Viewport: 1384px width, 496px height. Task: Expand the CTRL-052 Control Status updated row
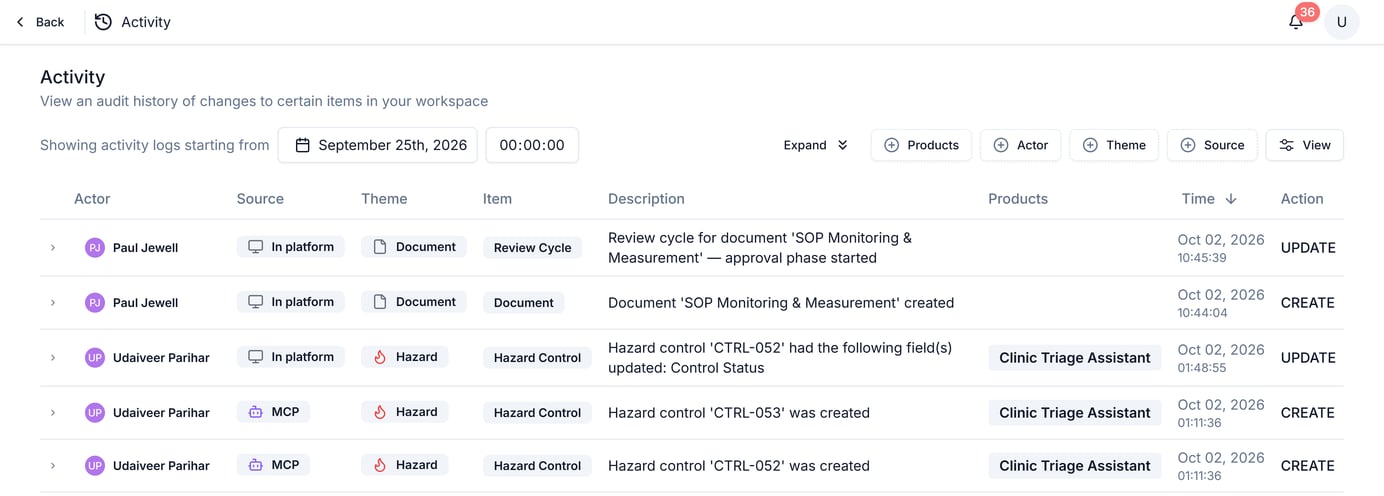(53, 357)
